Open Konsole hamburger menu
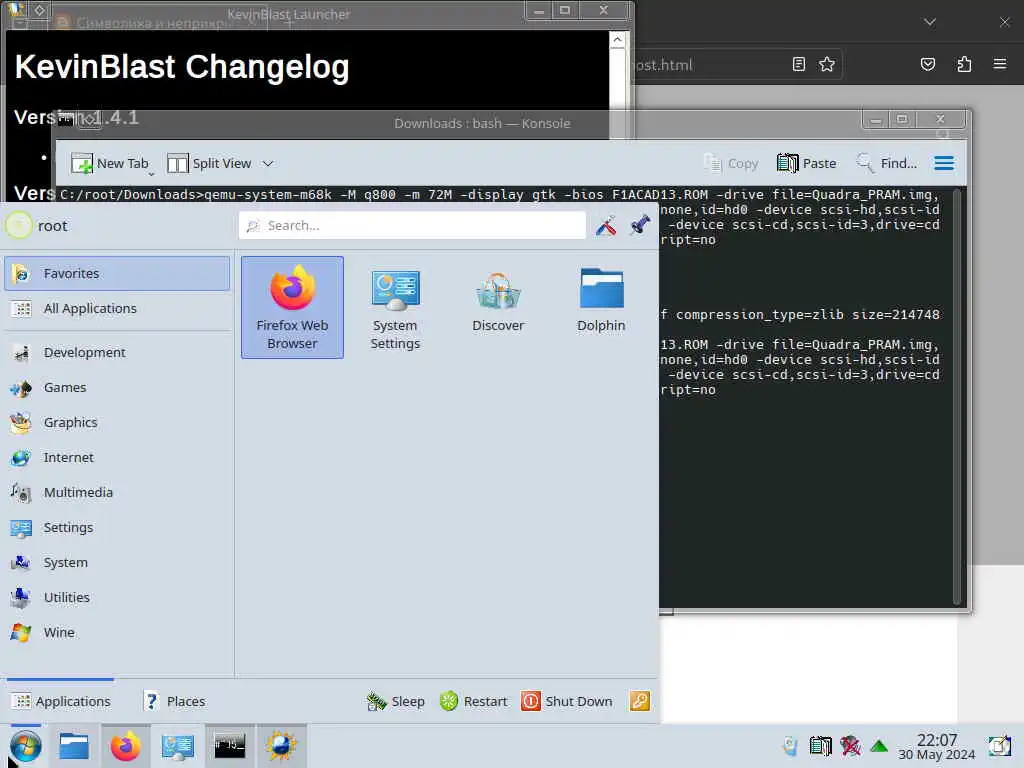Viewport: 1024px width, 768px height. 944,163
